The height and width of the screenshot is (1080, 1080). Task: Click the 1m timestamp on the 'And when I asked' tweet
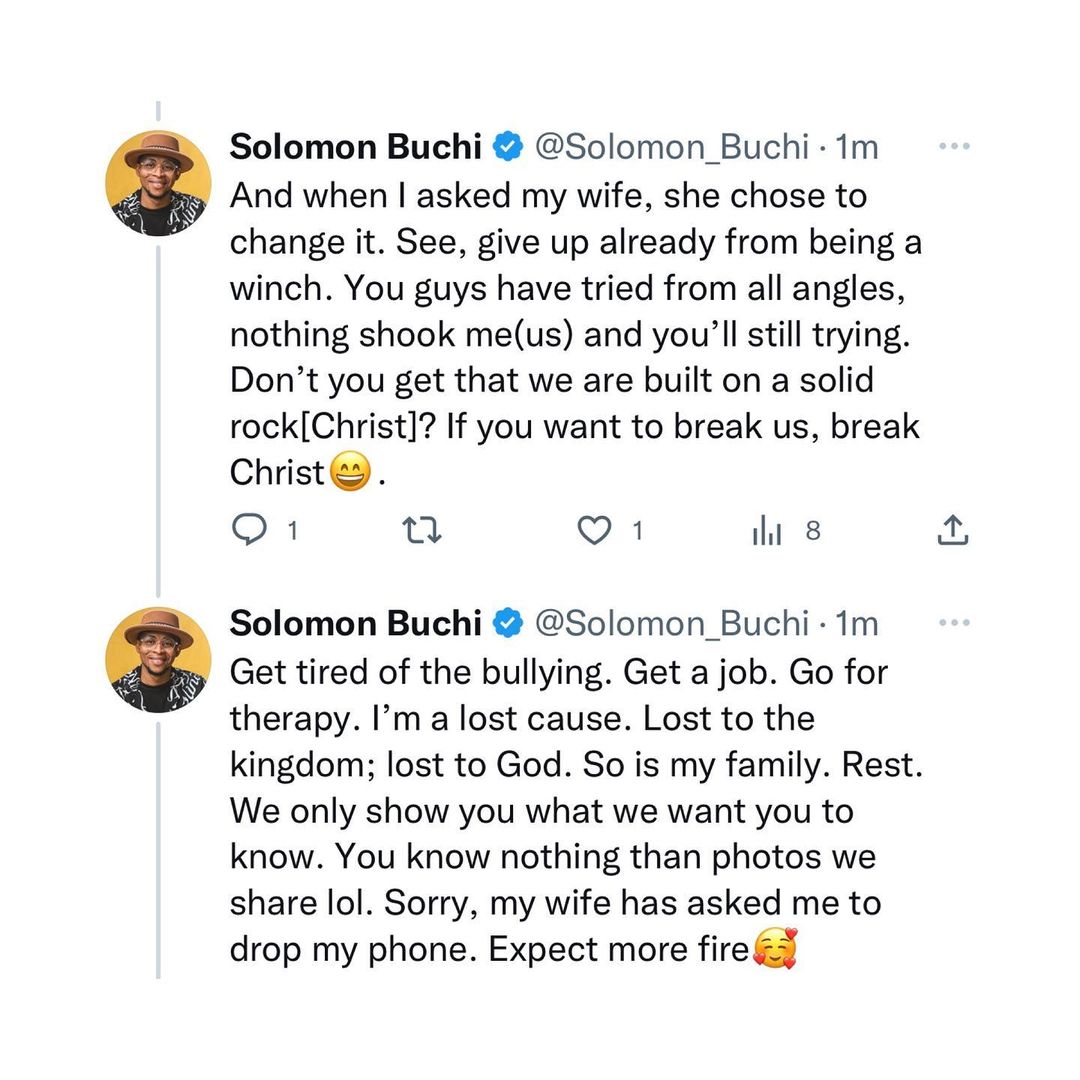[x=856, y=147]
